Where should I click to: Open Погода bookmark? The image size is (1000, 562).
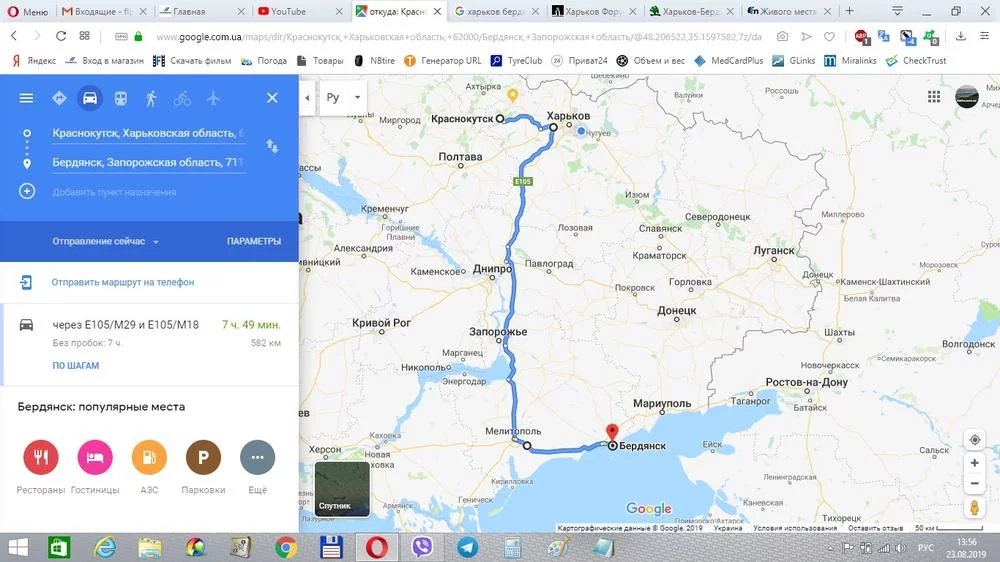tap(264, 61)
